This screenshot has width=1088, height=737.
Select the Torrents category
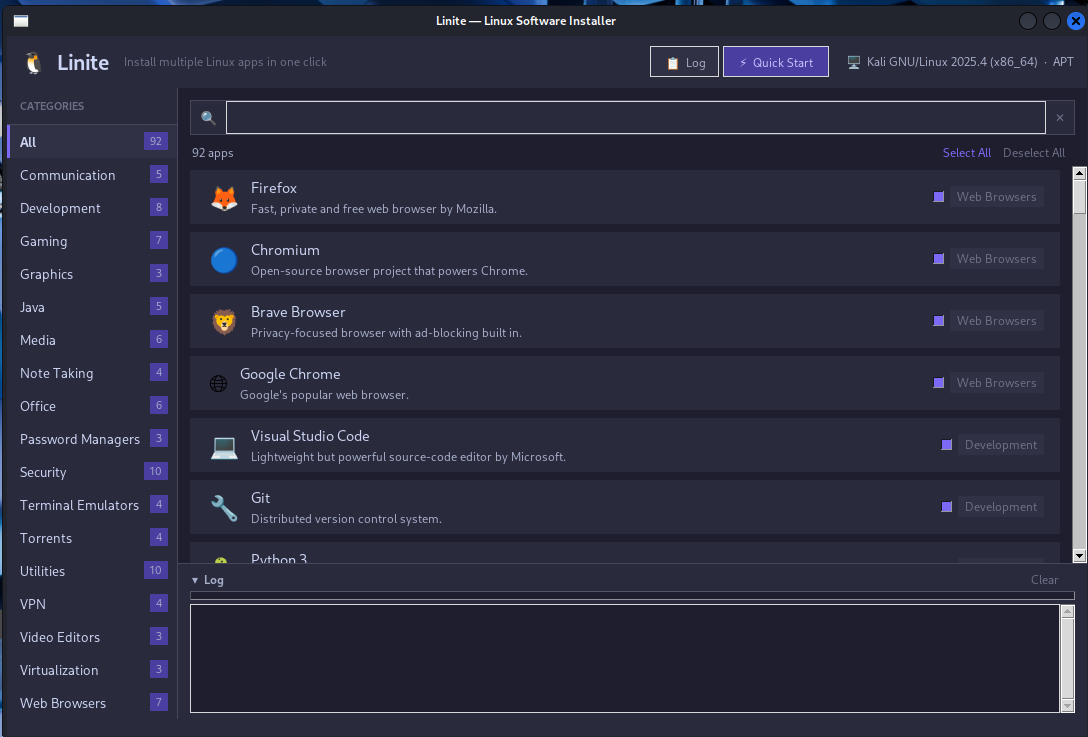coord(90,538)
